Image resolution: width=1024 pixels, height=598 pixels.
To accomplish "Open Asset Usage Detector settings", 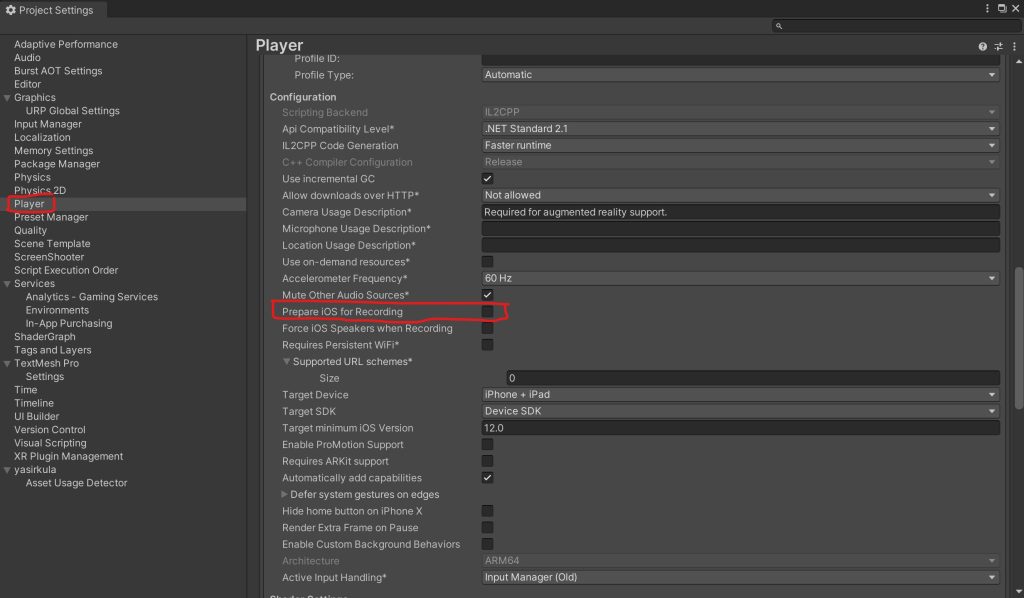I will tap(76, 483).
